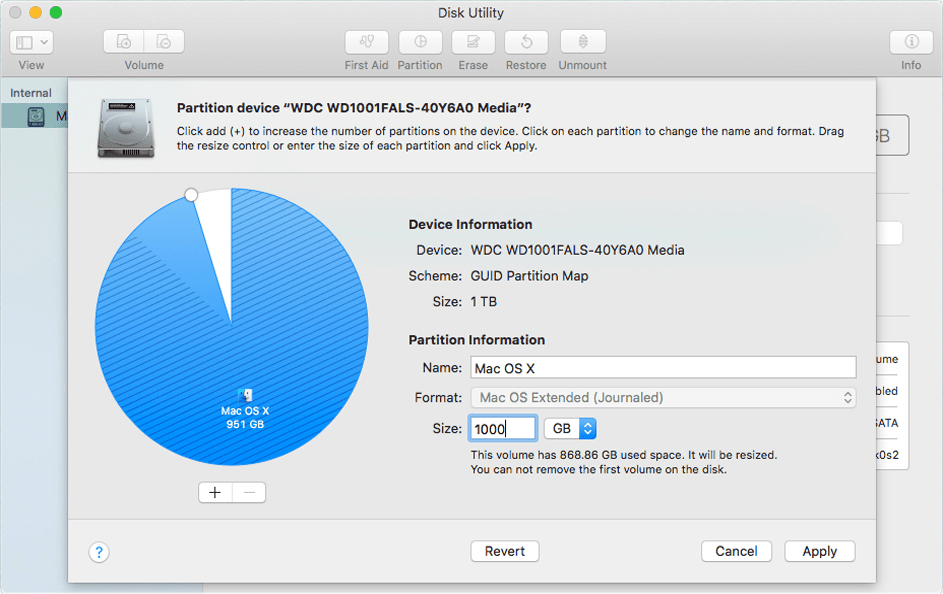943x594 pixels.
Task: Apply the partition changes
Action: point(819,551)
